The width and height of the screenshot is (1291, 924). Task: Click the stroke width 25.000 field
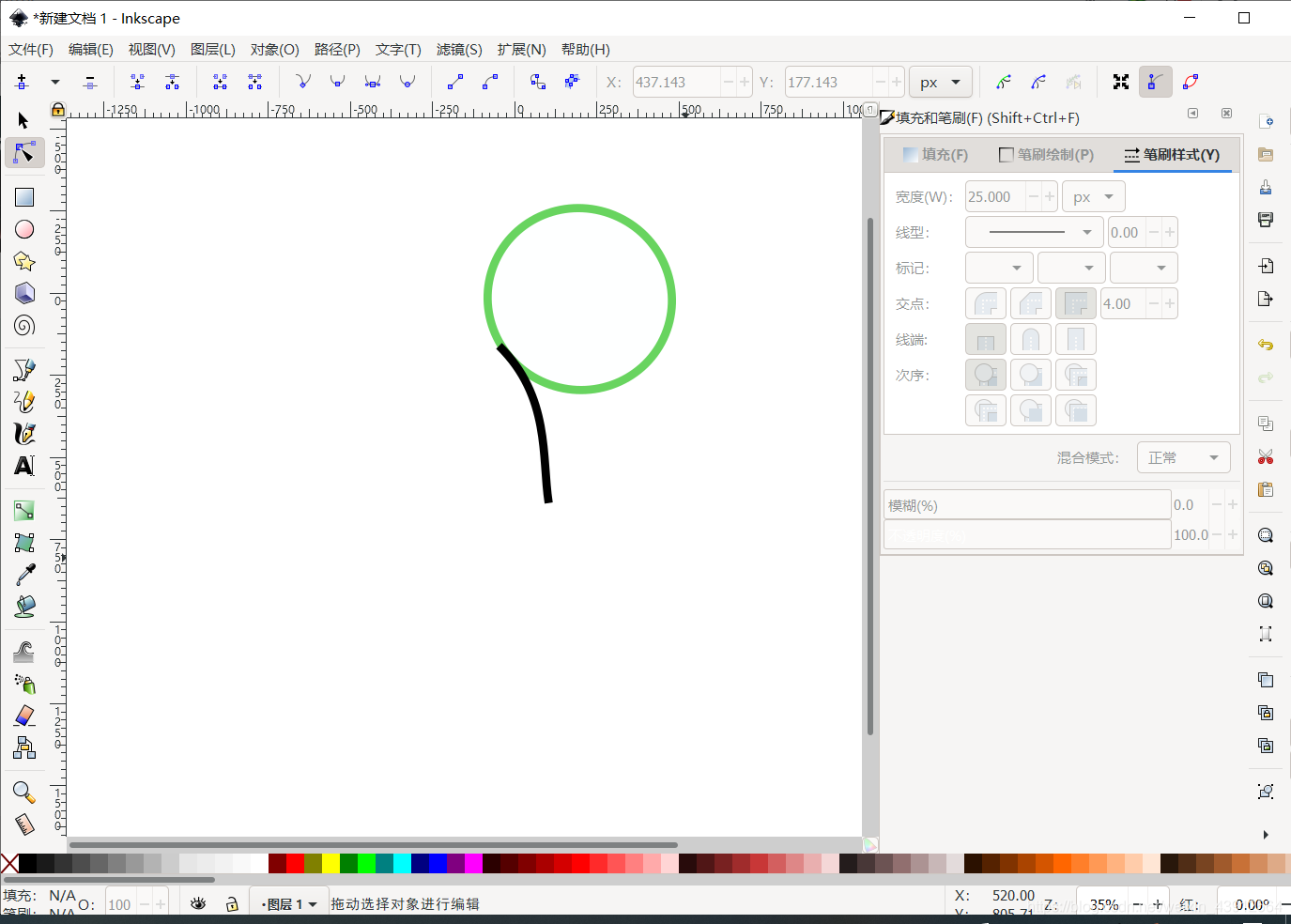click(996, 196)
